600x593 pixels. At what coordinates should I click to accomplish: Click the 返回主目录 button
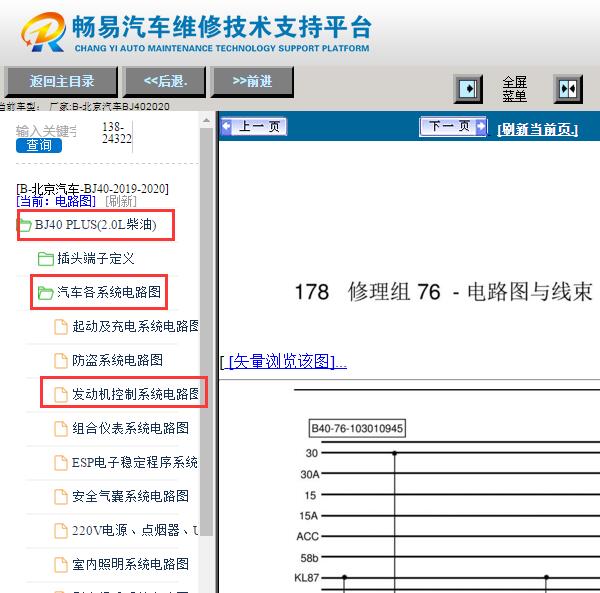point(61,81)
